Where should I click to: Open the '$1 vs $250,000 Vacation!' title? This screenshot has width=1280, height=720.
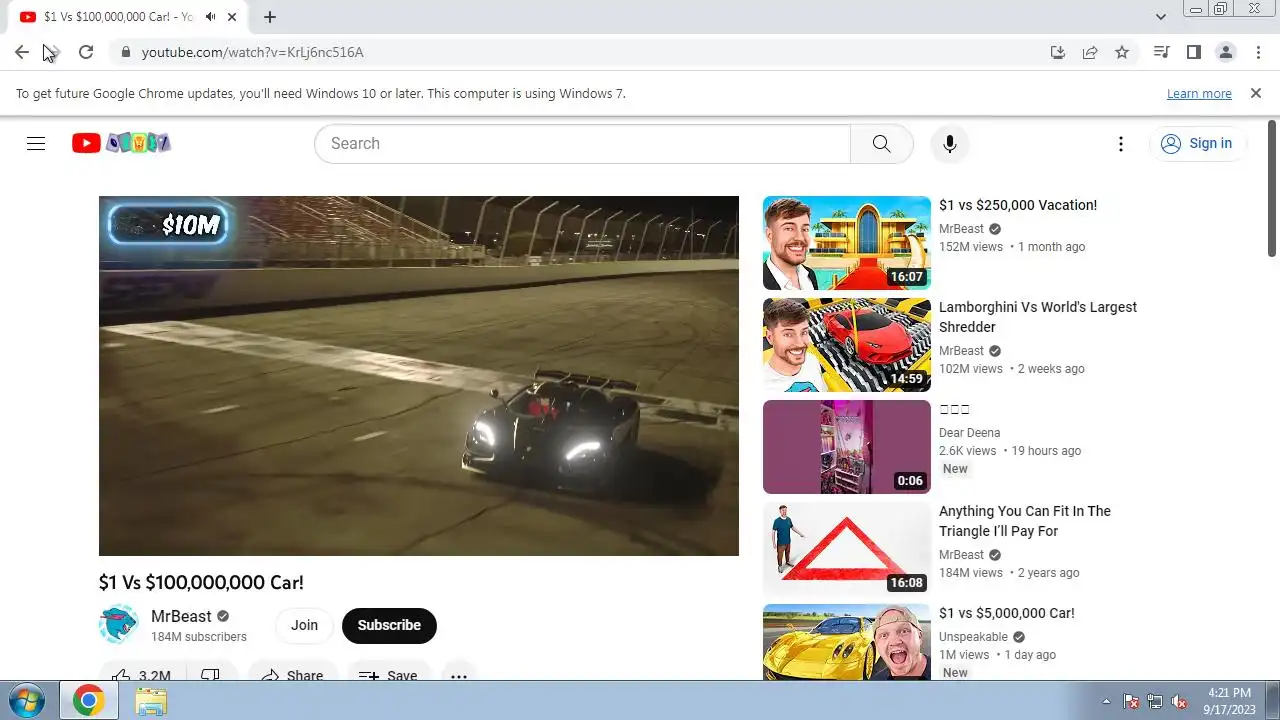coord(1018,205)
